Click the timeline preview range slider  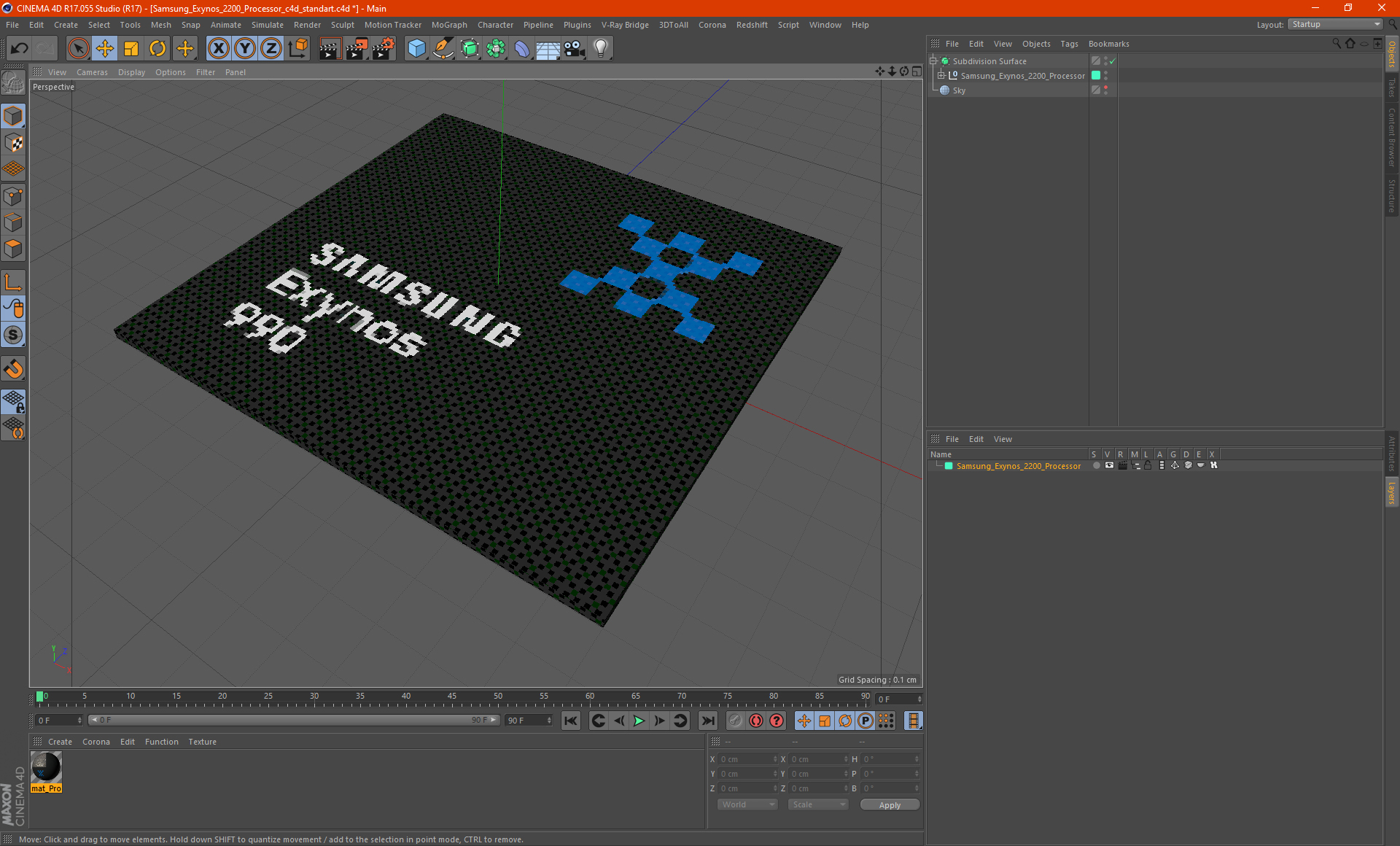click(x=294, y=721)
